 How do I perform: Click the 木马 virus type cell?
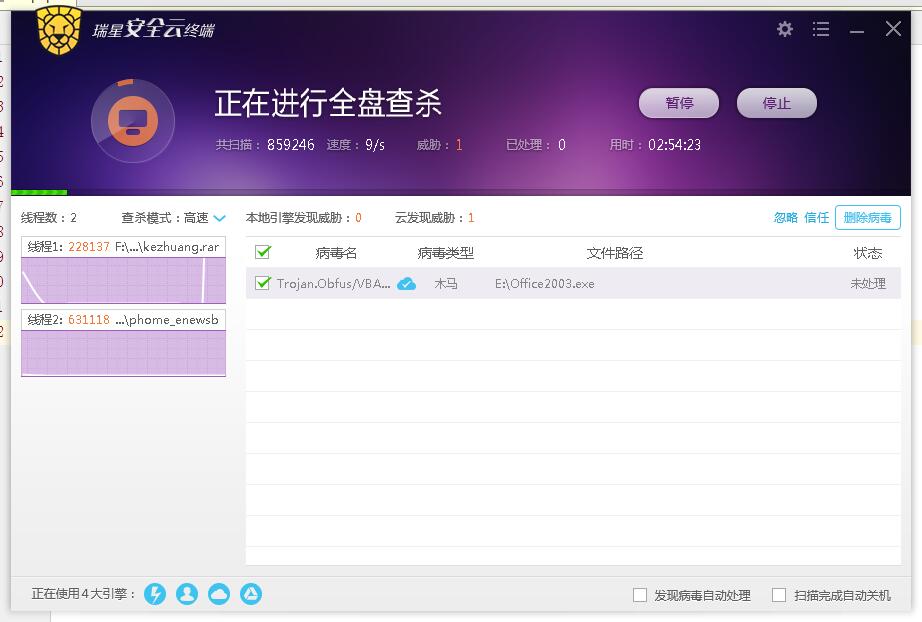coord(446,283)
